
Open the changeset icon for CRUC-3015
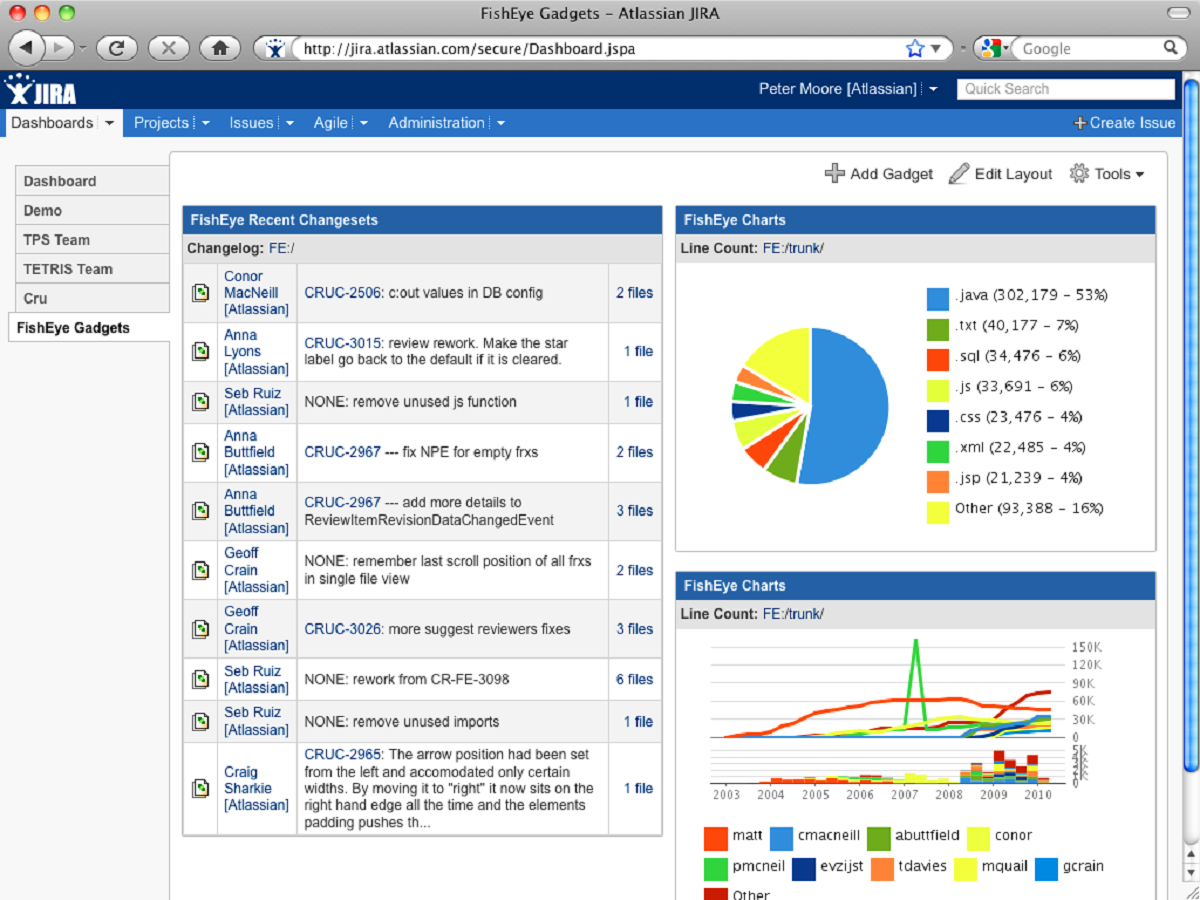(201, 351)
